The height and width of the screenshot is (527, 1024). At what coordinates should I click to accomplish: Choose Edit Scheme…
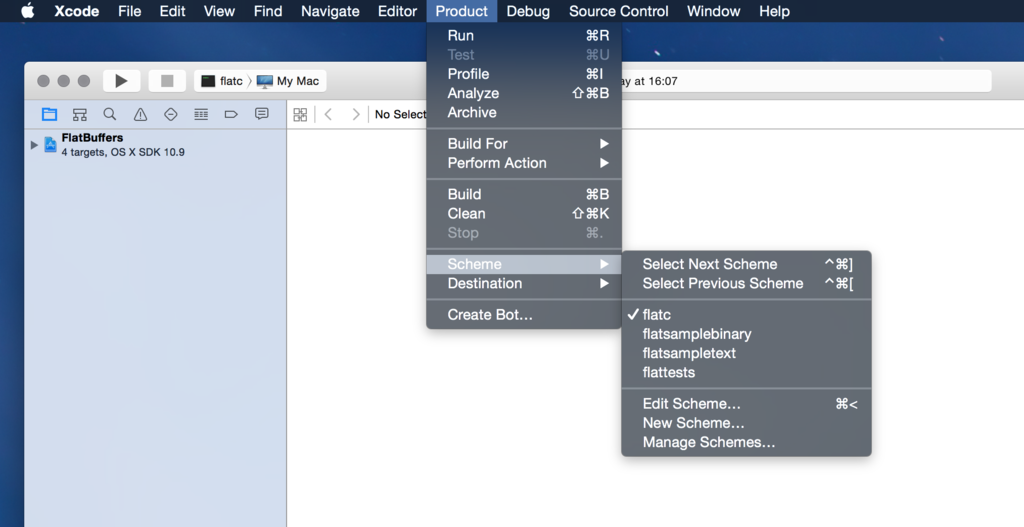point(746,404)
